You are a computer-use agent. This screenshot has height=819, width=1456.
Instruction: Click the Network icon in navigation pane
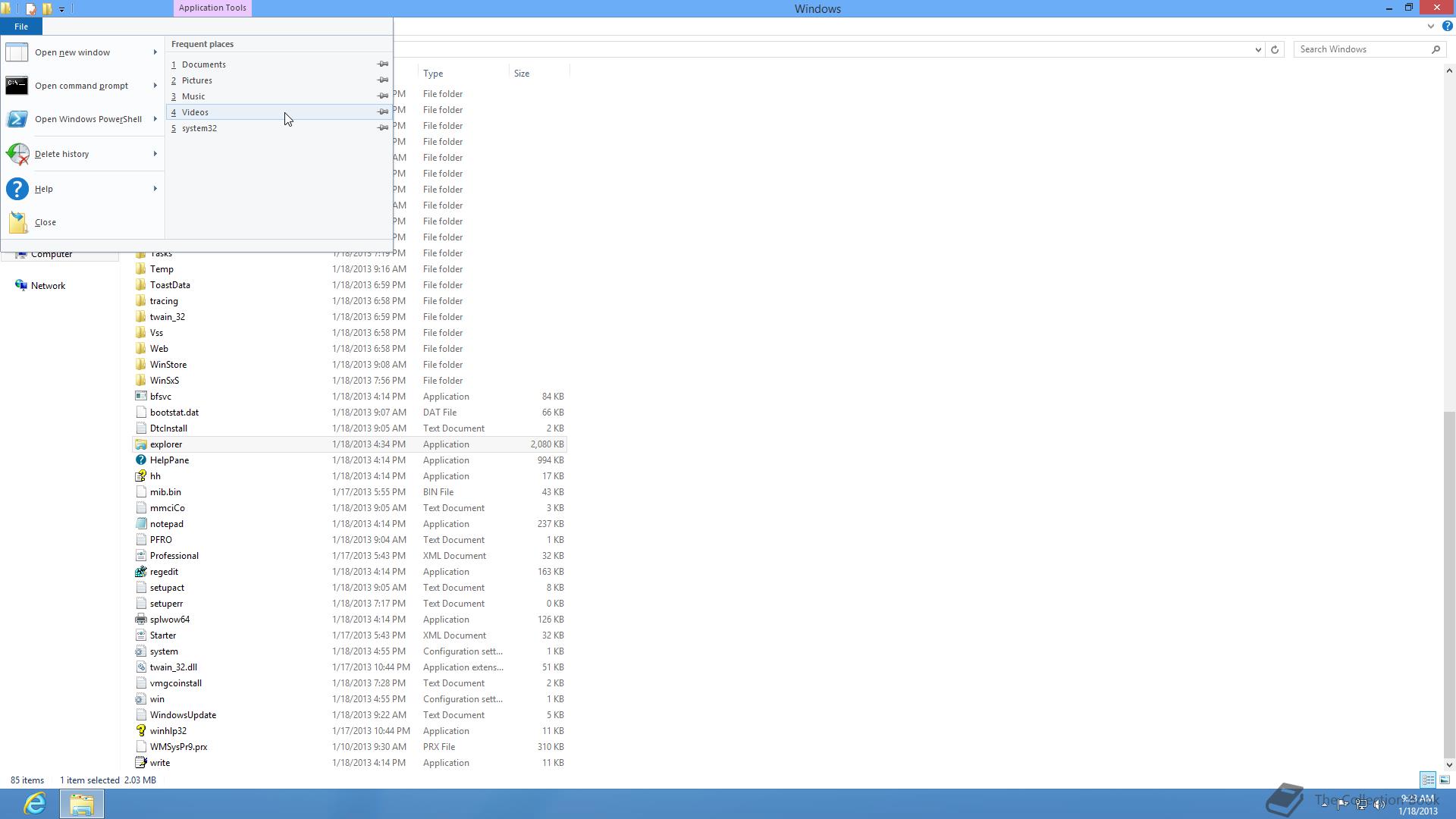21,286
